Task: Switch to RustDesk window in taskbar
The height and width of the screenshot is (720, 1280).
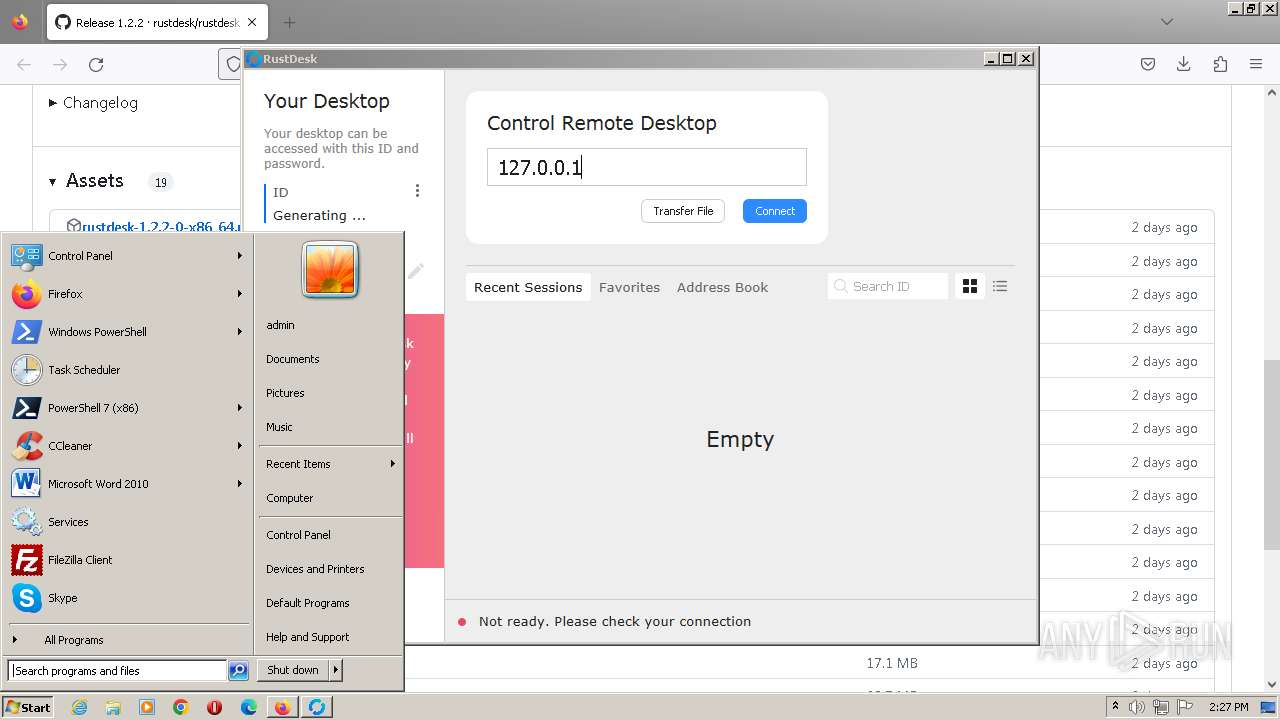Action: tap(317, 707)
